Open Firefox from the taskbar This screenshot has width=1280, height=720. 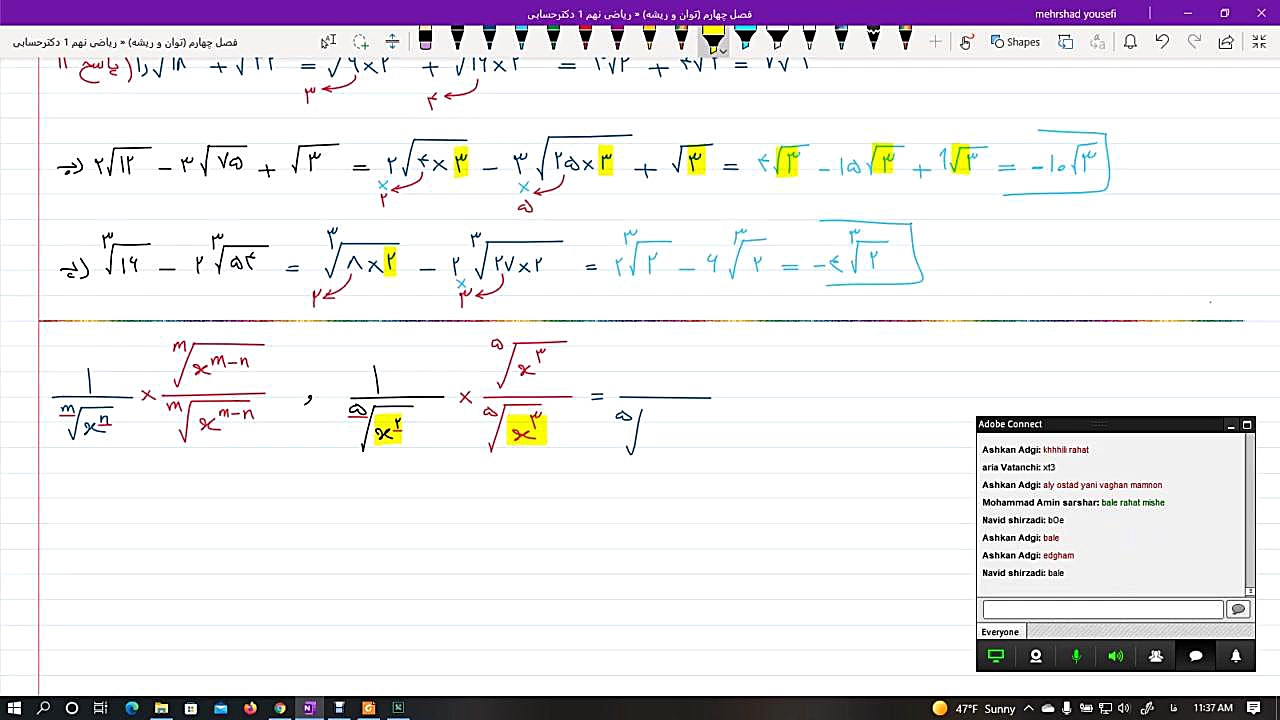(x=250, y=708)
